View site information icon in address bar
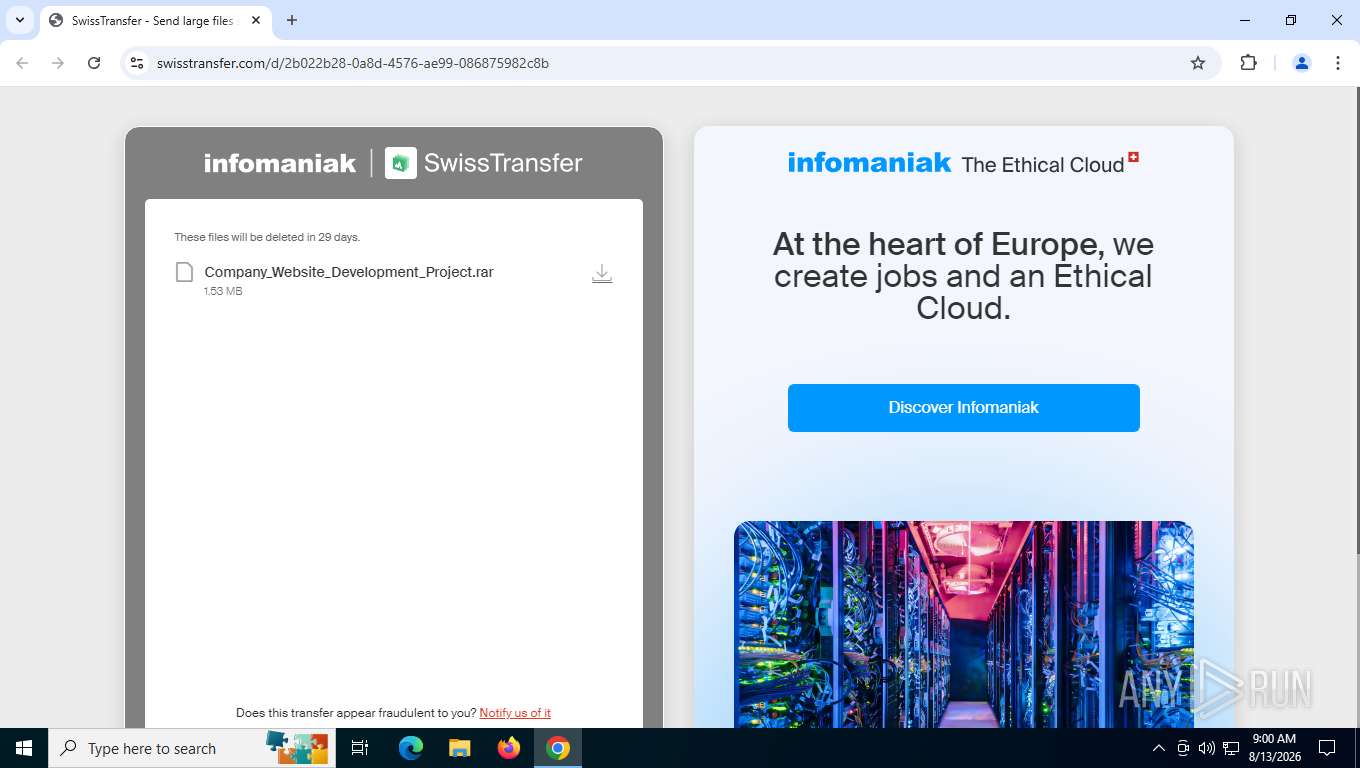This screenshot has width=1360, height=768. pos(138,63)
